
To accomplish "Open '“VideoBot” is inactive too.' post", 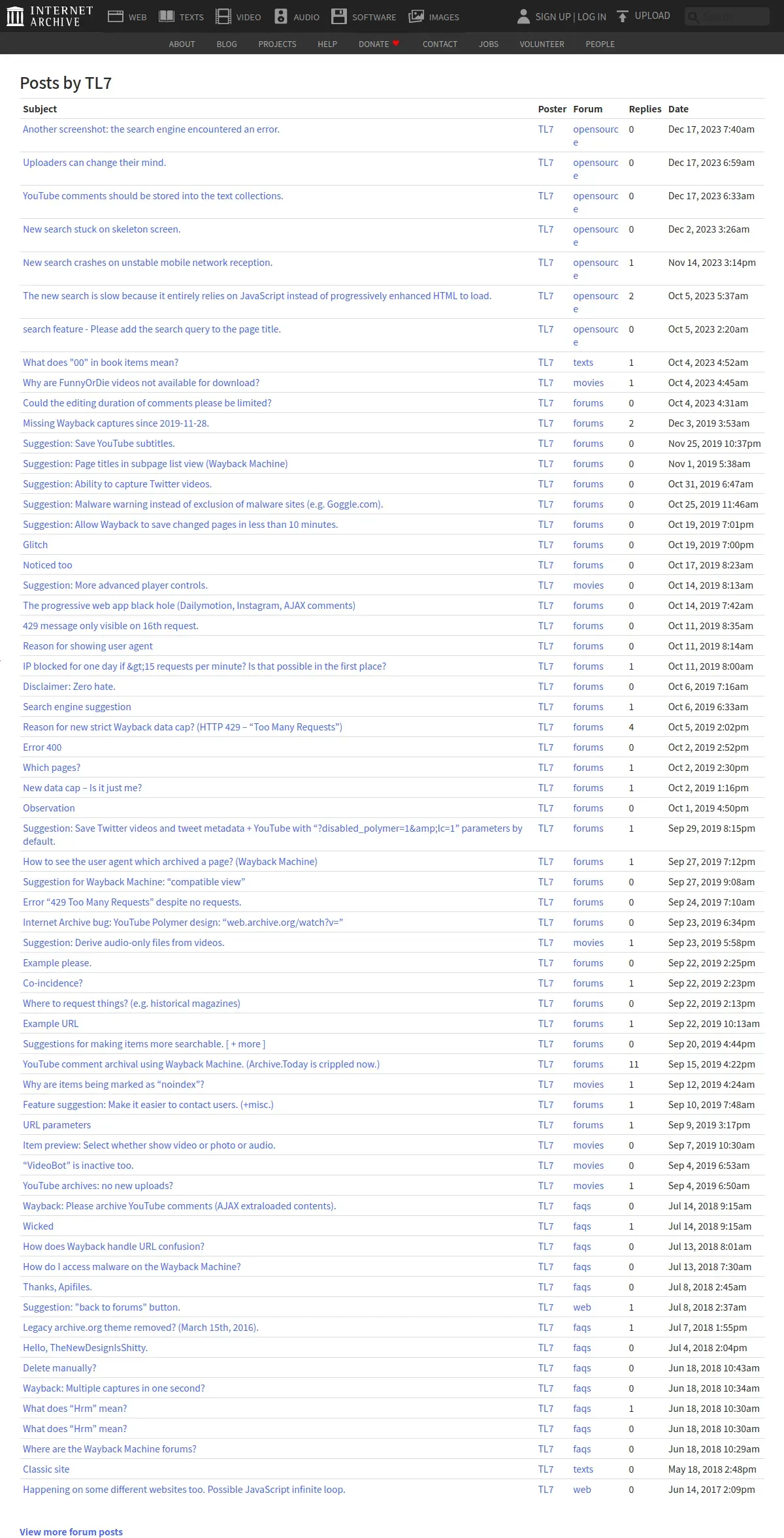I will 78,1166.
